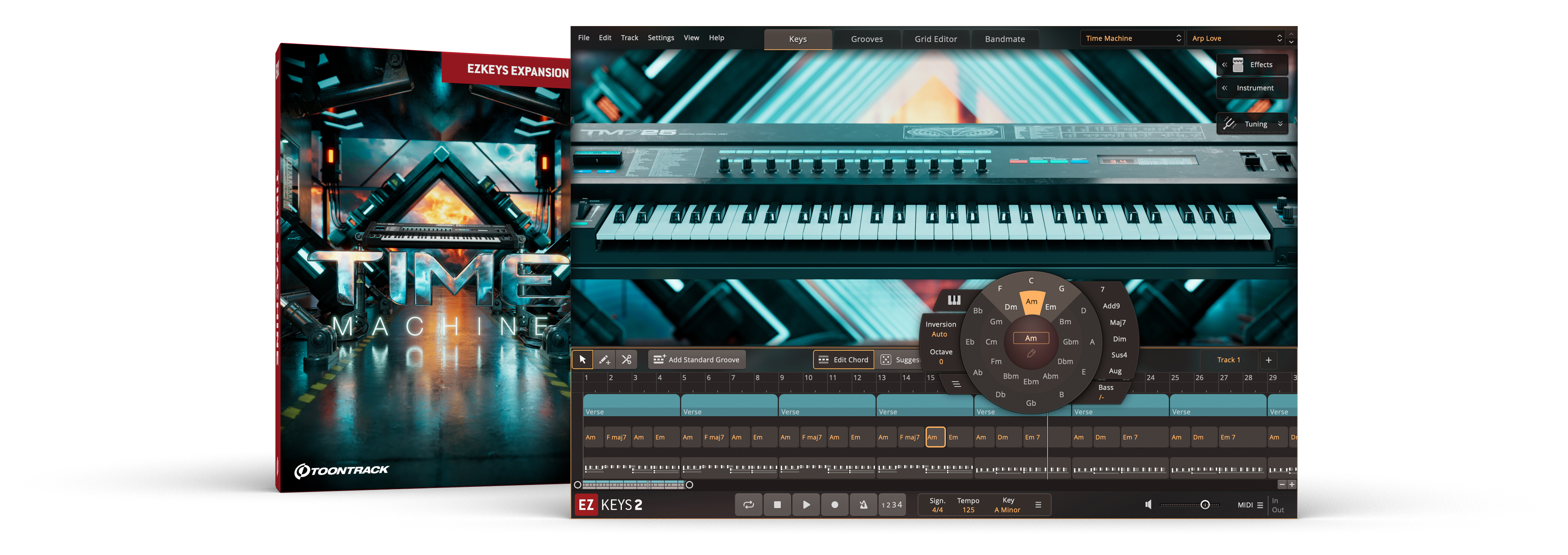
Task: Select the Track 1 tab
Action: 1228,360
